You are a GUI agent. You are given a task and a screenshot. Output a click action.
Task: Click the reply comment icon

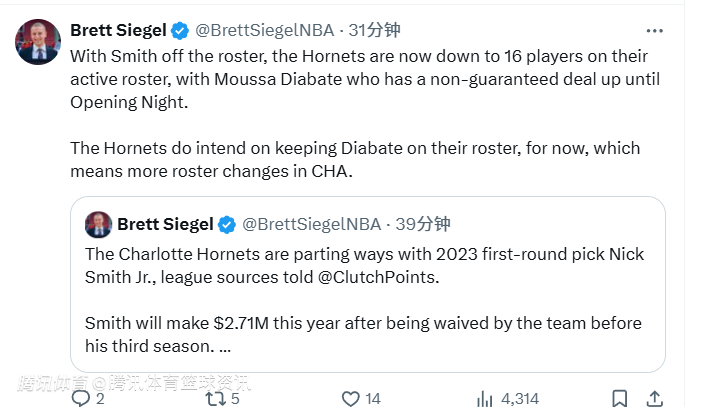coord(81,398)
